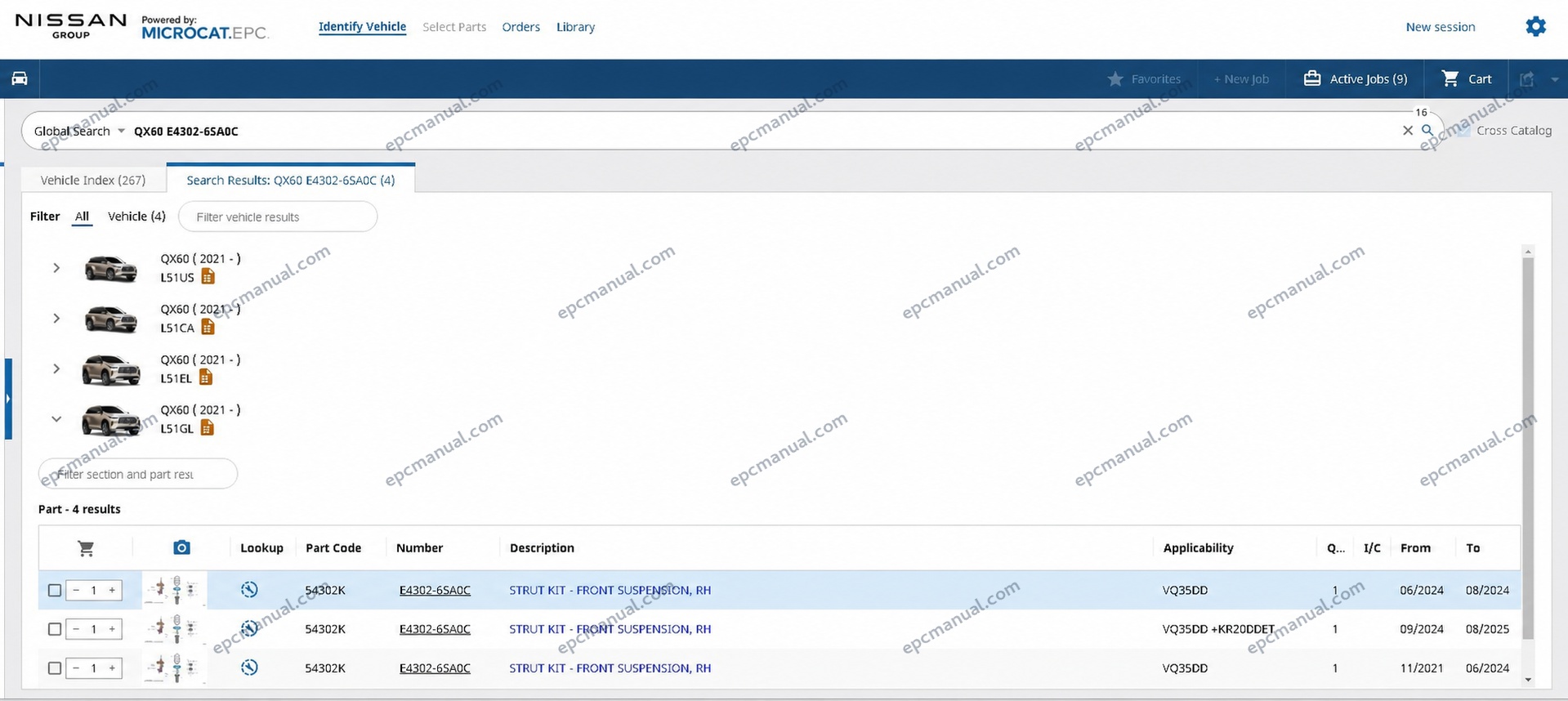Click the camera icon in table header
The width and height of the screenshot is (1568, 701).
(x=181, y=547)
